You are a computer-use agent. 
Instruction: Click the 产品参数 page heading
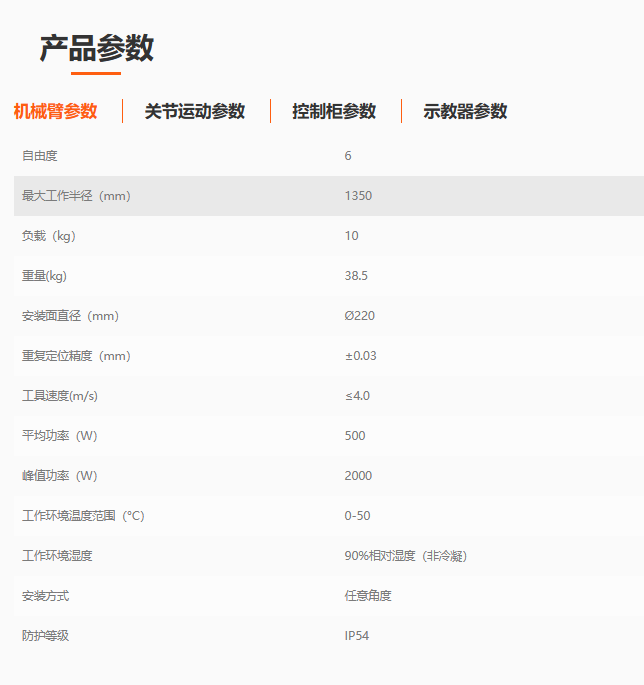click(x=96, y=48)
